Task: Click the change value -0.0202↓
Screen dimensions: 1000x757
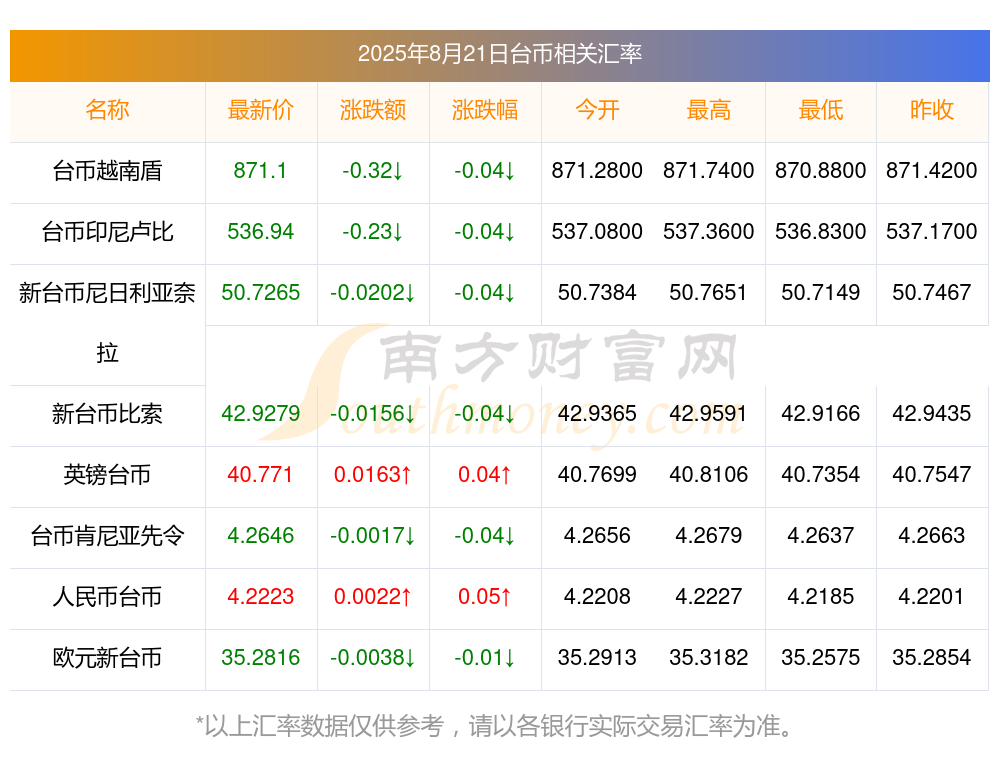Action: point(372,293)
